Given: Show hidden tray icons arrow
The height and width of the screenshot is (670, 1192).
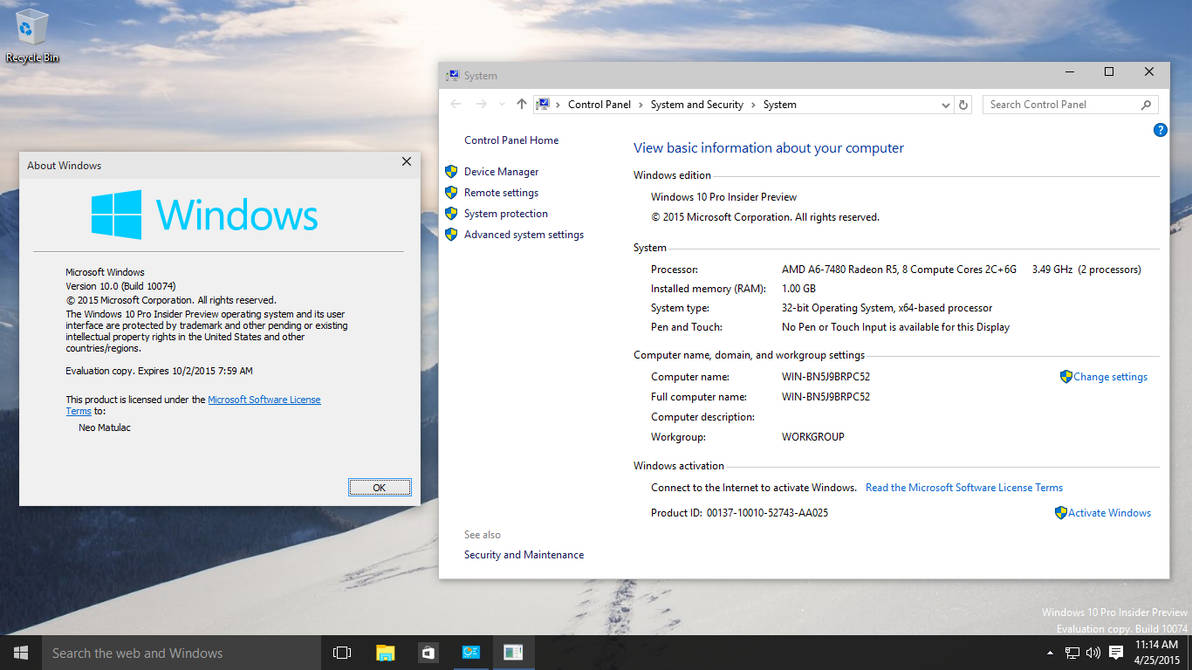Looking at the screenshot, I should pyautogui.click(x=1050, y=653).
